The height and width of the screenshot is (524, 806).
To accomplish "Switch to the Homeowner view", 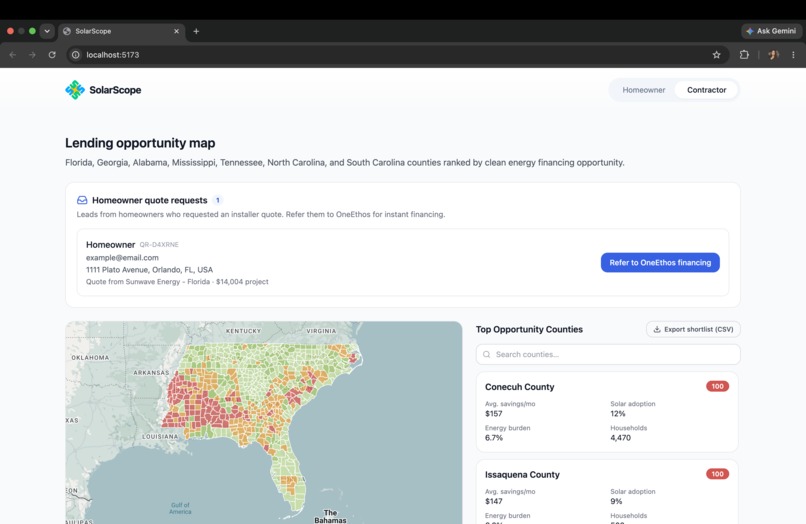I will (644, 90).
